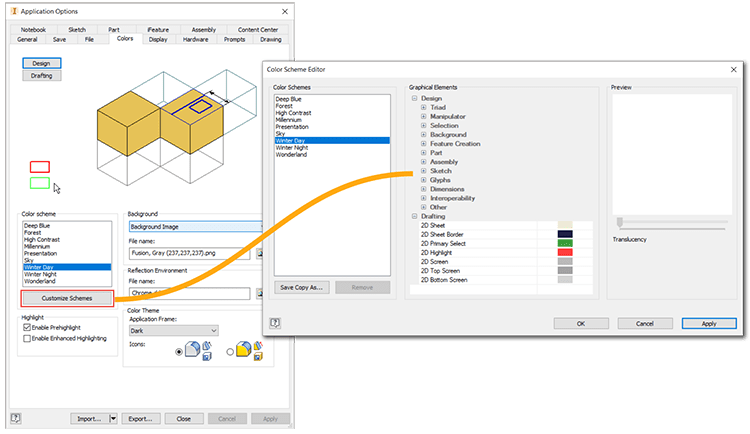The image size is (750, 434).
Task: Switch to the Sketch tab
Action: 77,30
